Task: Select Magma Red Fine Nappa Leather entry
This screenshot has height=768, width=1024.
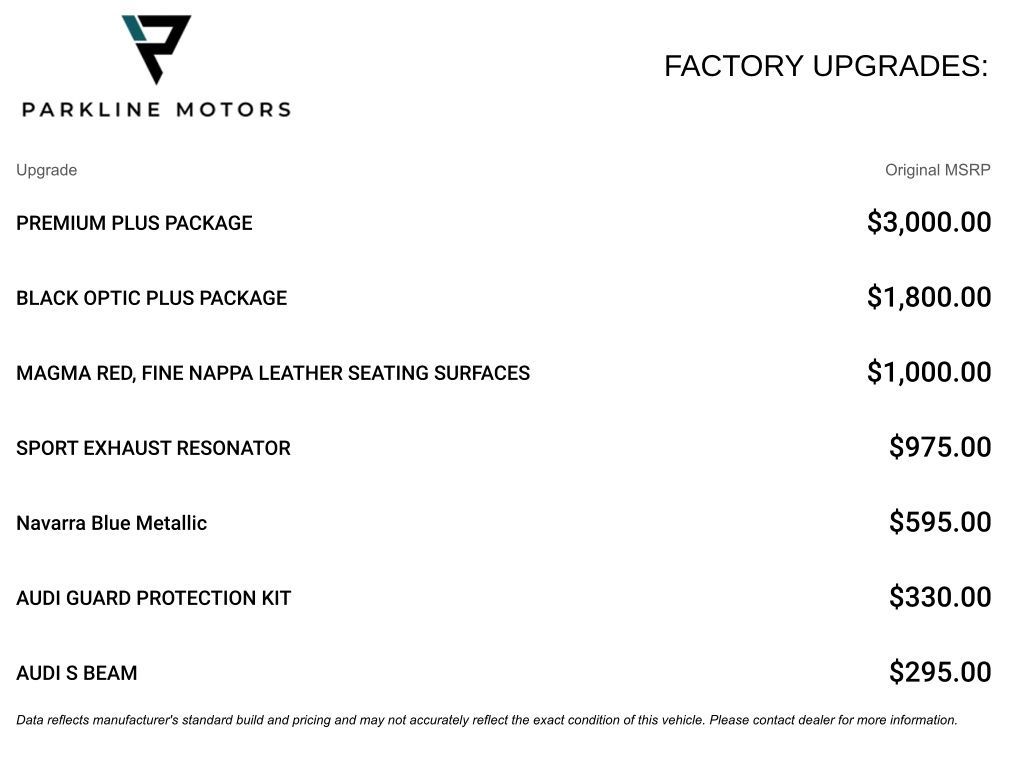Action: coord(273,373)
